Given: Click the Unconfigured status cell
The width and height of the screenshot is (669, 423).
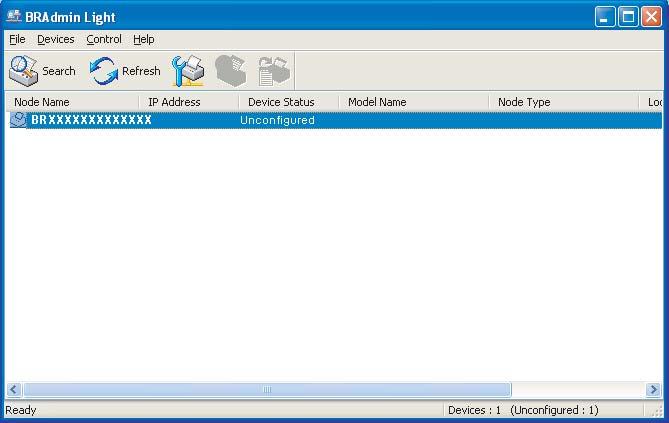Looking at the screenshot, I should tap(277, 120).
